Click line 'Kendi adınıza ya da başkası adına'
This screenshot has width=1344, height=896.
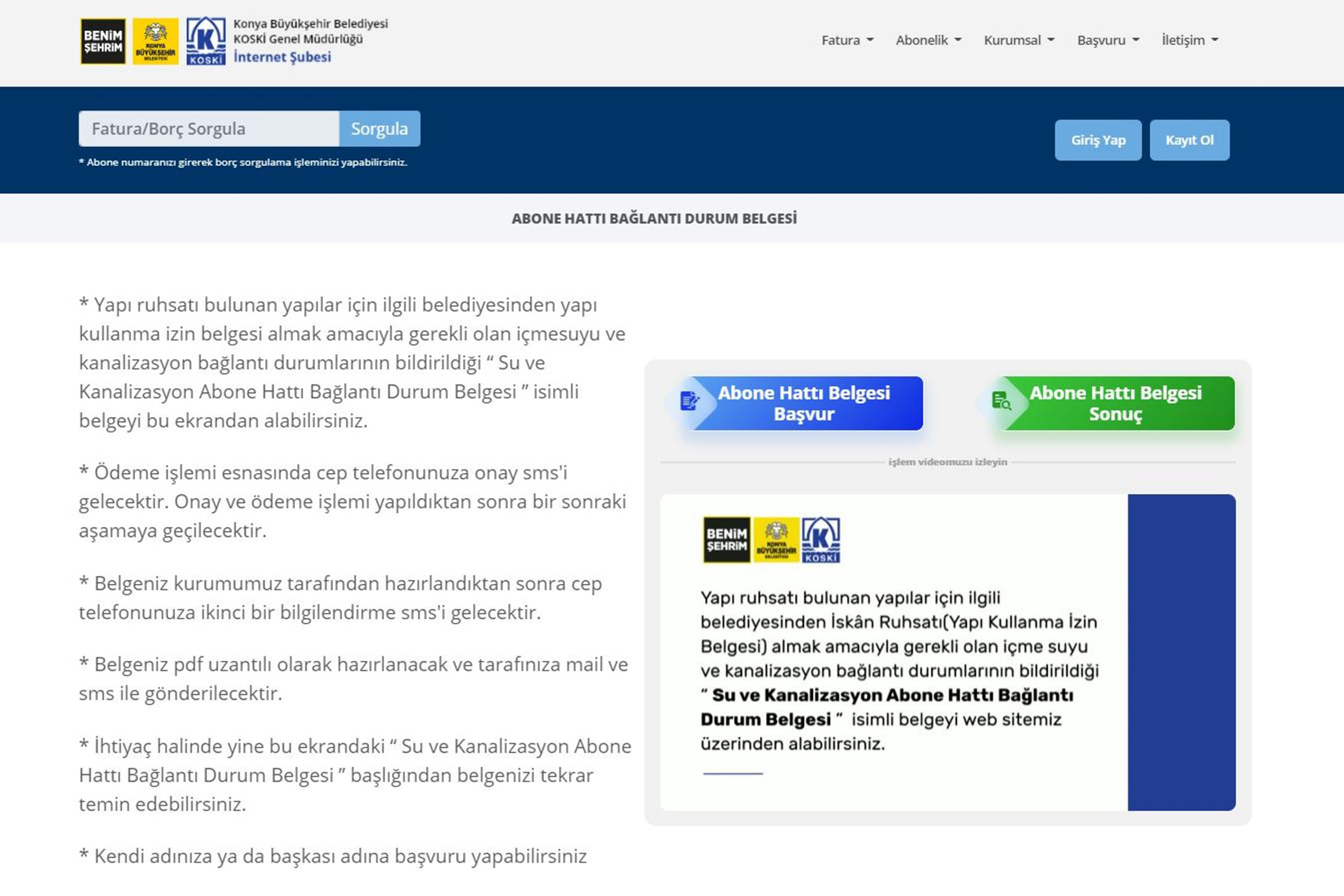click(333, 856)
